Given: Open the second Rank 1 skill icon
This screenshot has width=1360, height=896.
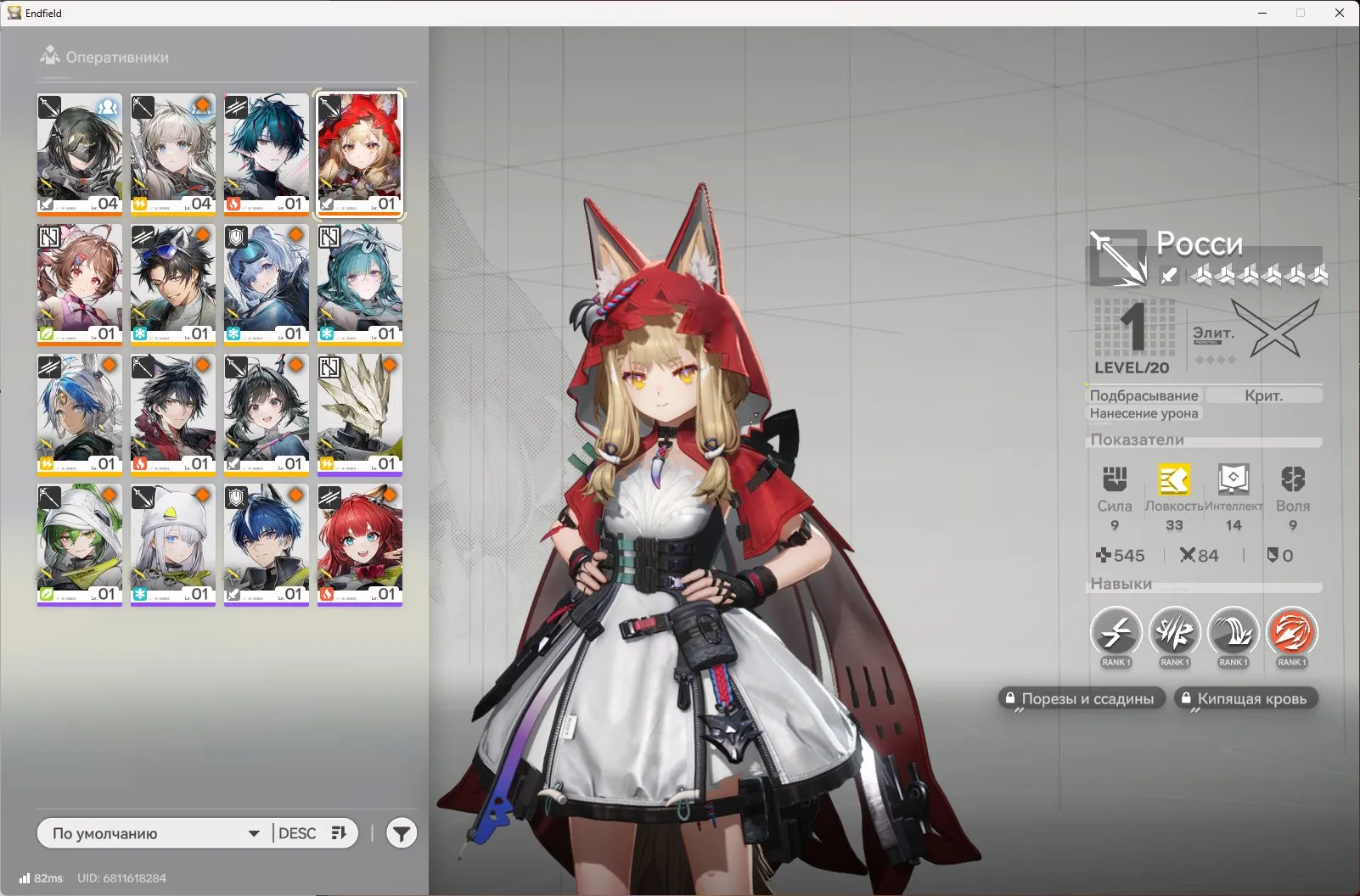Looking at the screenshot, I should [x=1174, y=632].
